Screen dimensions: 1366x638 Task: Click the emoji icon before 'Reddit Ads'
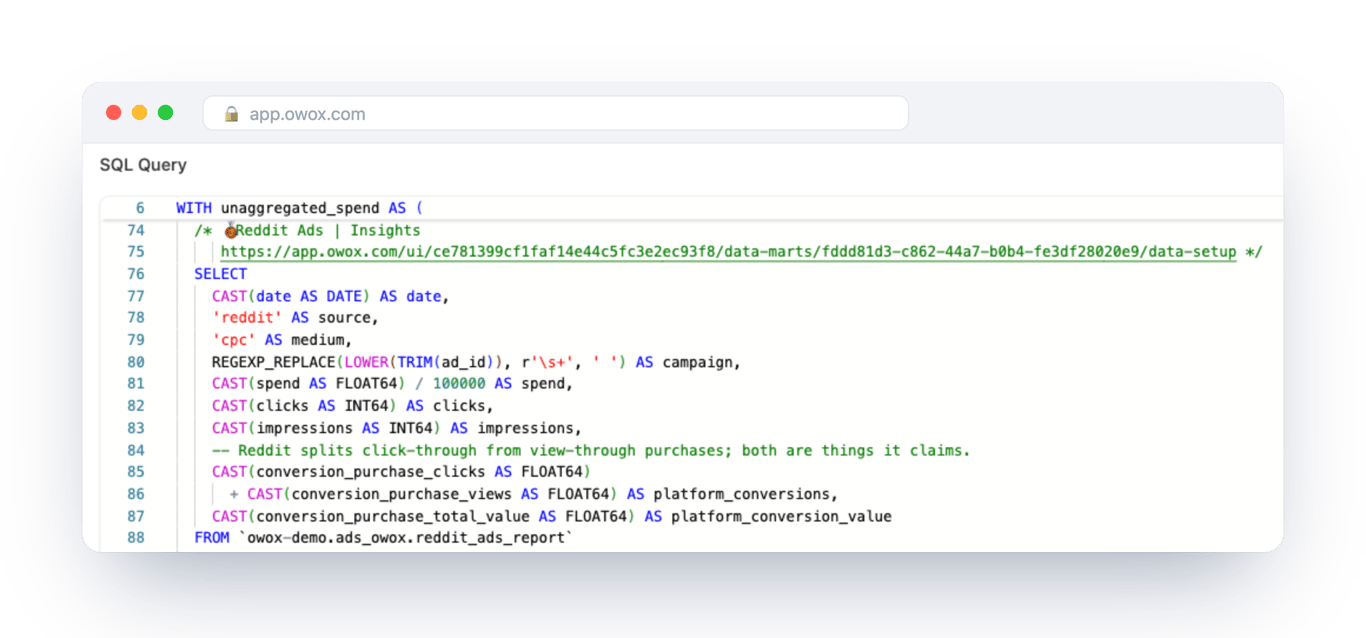[x=230, y=230]
